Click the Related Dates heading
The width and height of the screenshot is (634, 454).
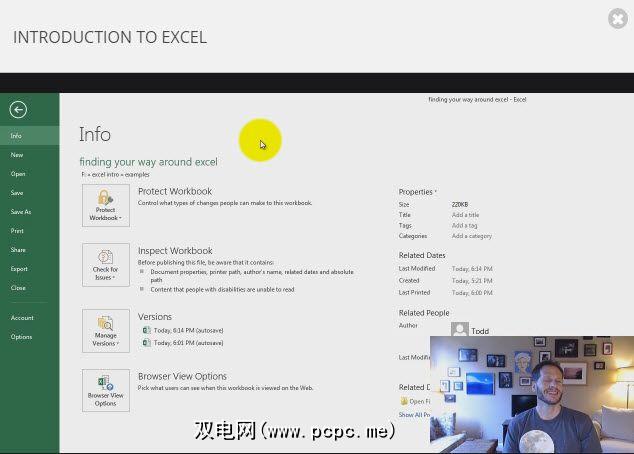[422, 256]
